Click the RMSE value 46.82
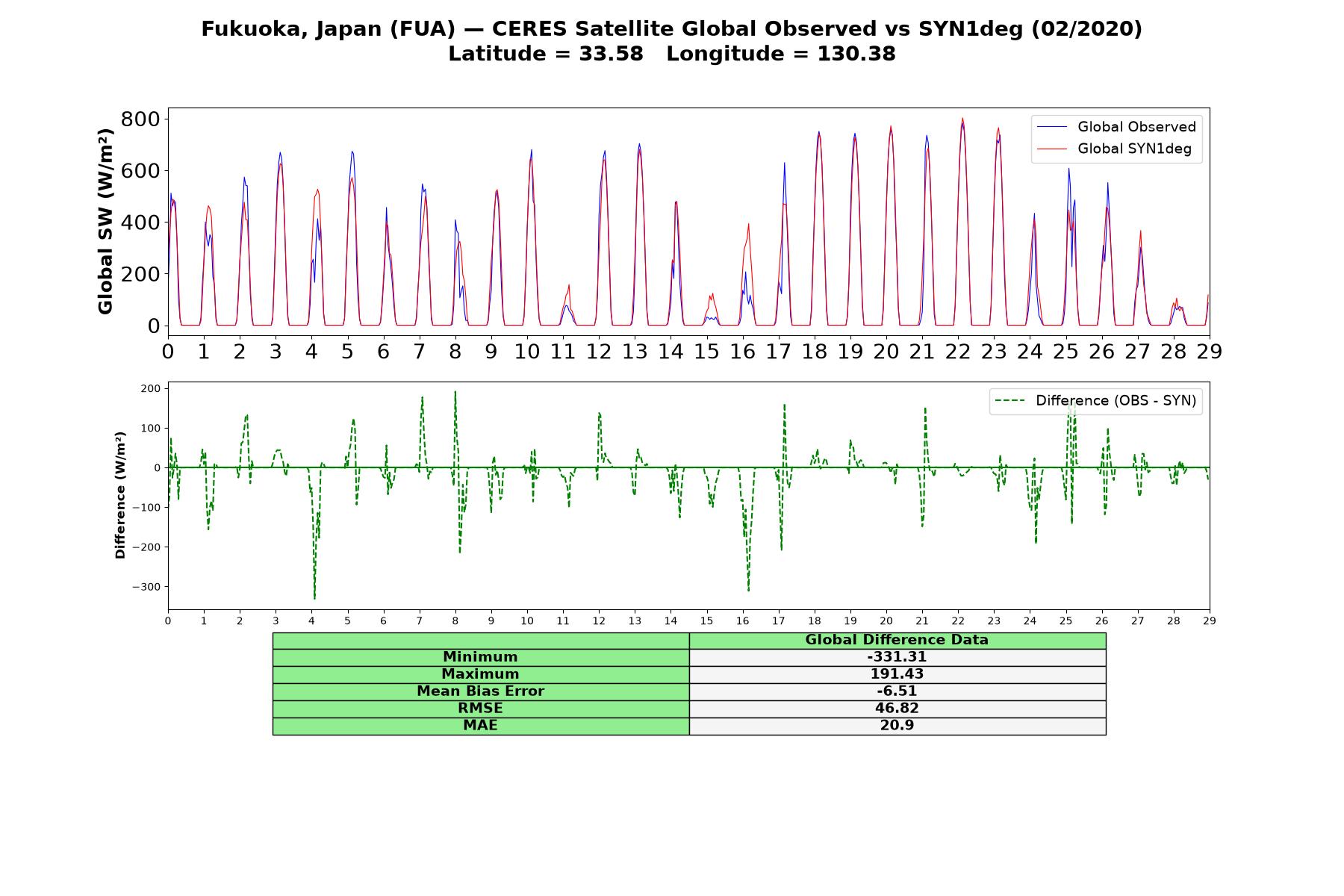This screenshot has height=896, width=1344. click(x=897, y=709)
